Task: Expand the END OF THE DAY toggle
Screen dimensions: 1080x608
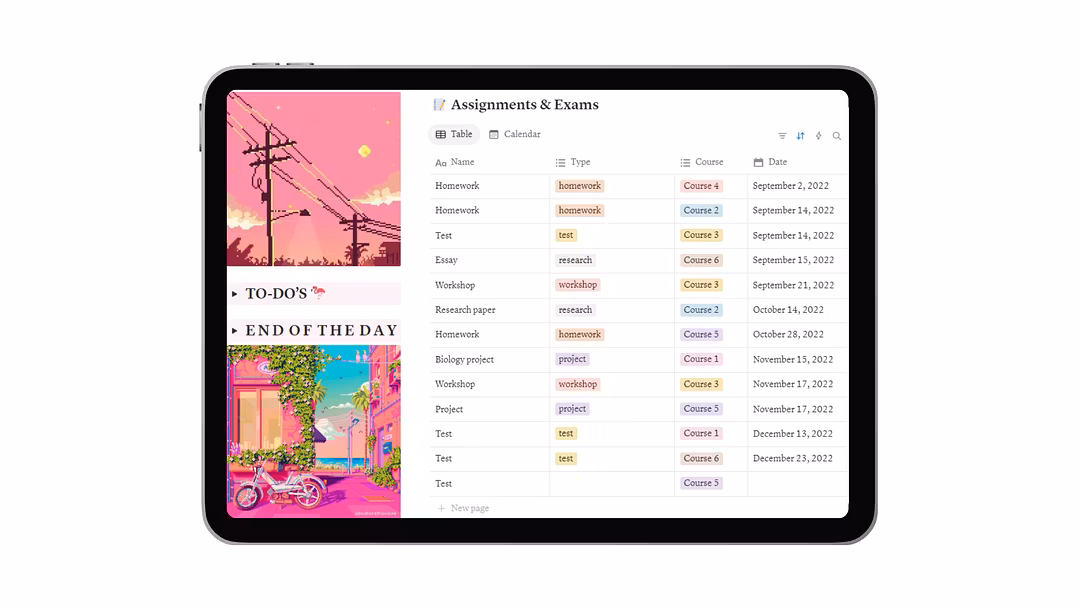Action: click(x=235, y=331)
